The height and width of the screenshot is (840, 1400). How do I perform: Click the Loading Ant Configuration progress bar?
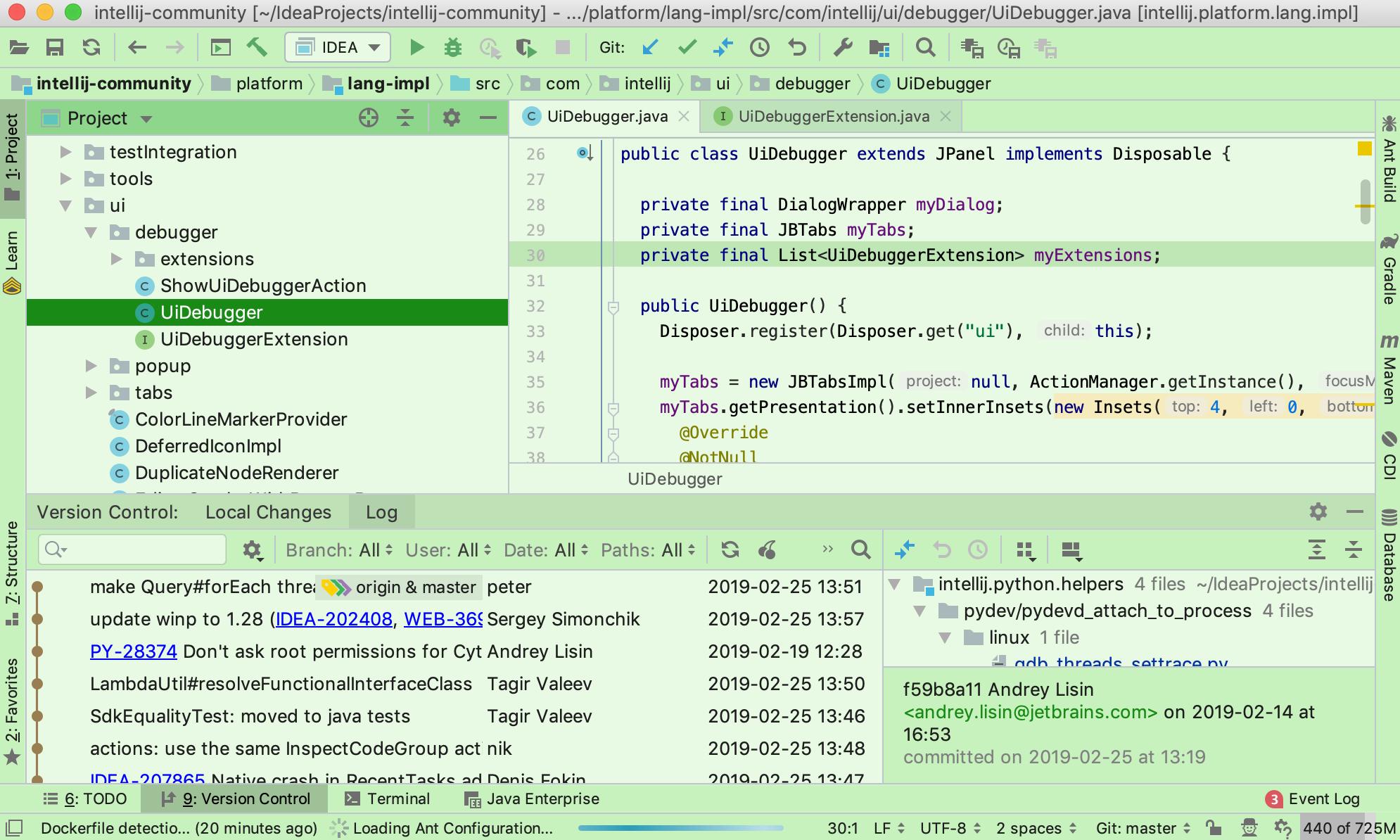point(680,828)
